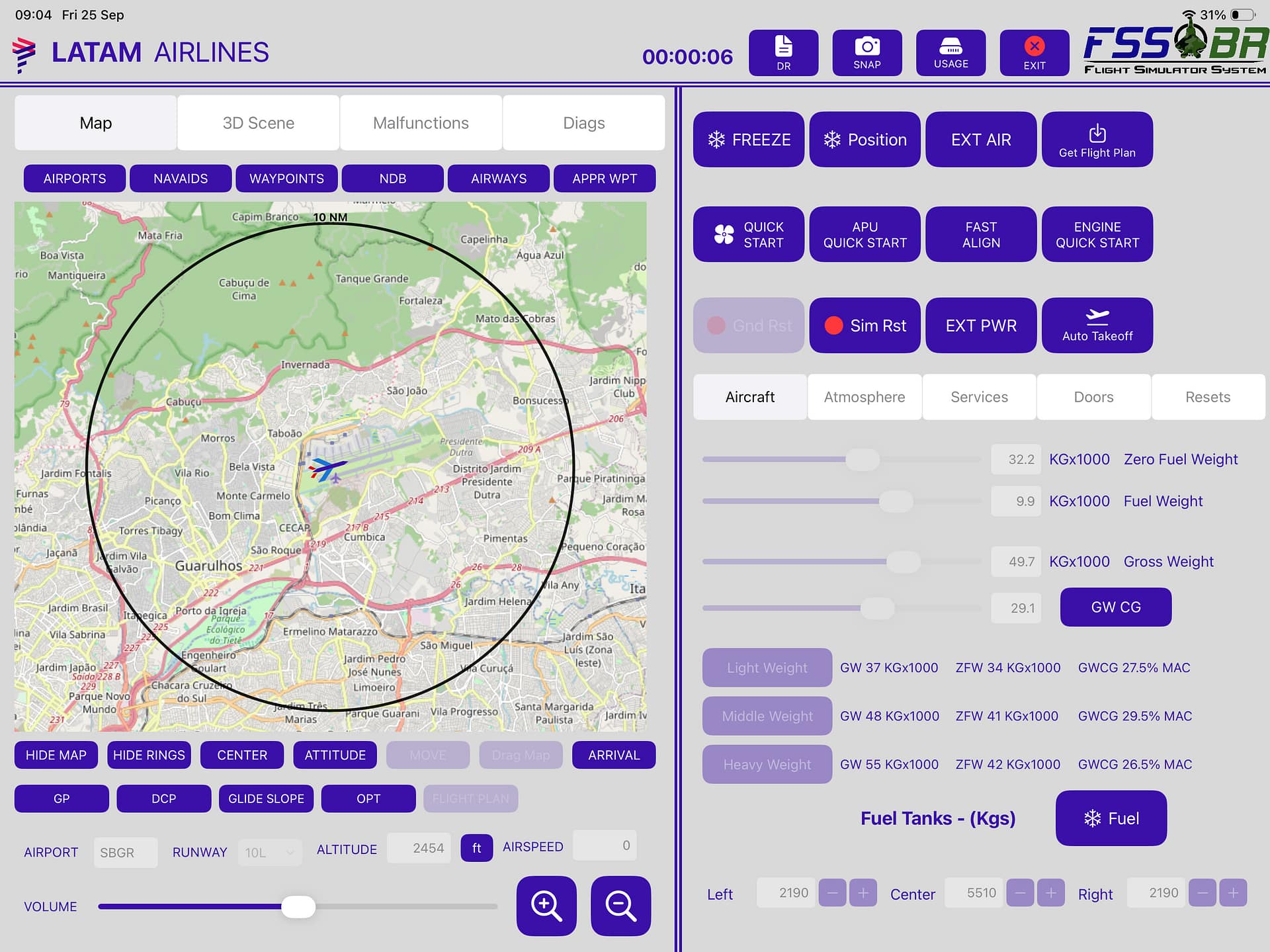
Task: Toggle the Position freeze button
Action: [x=865, y=140]
